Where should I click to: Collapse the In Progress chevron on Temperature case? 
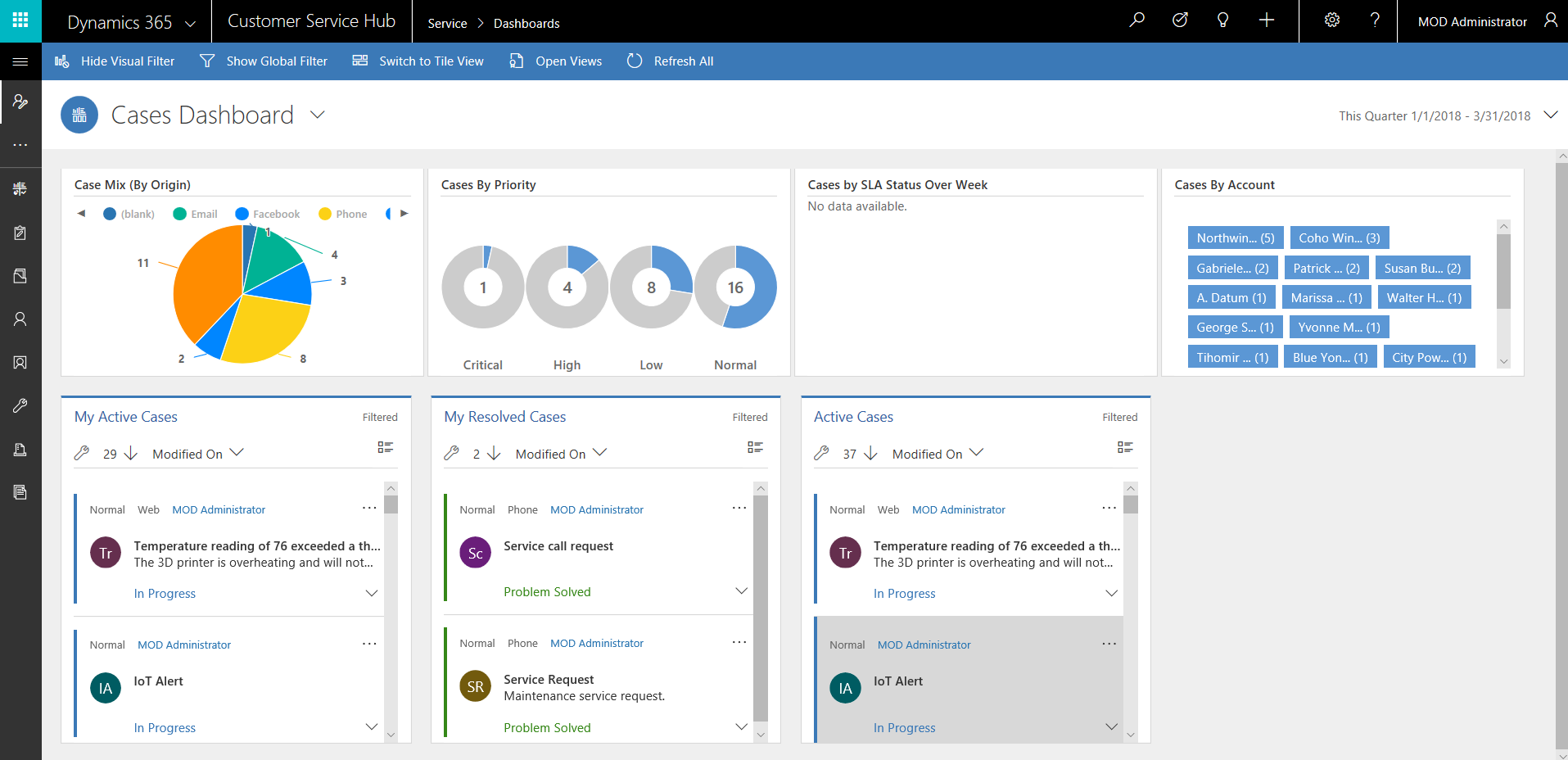tap(372, 593)
